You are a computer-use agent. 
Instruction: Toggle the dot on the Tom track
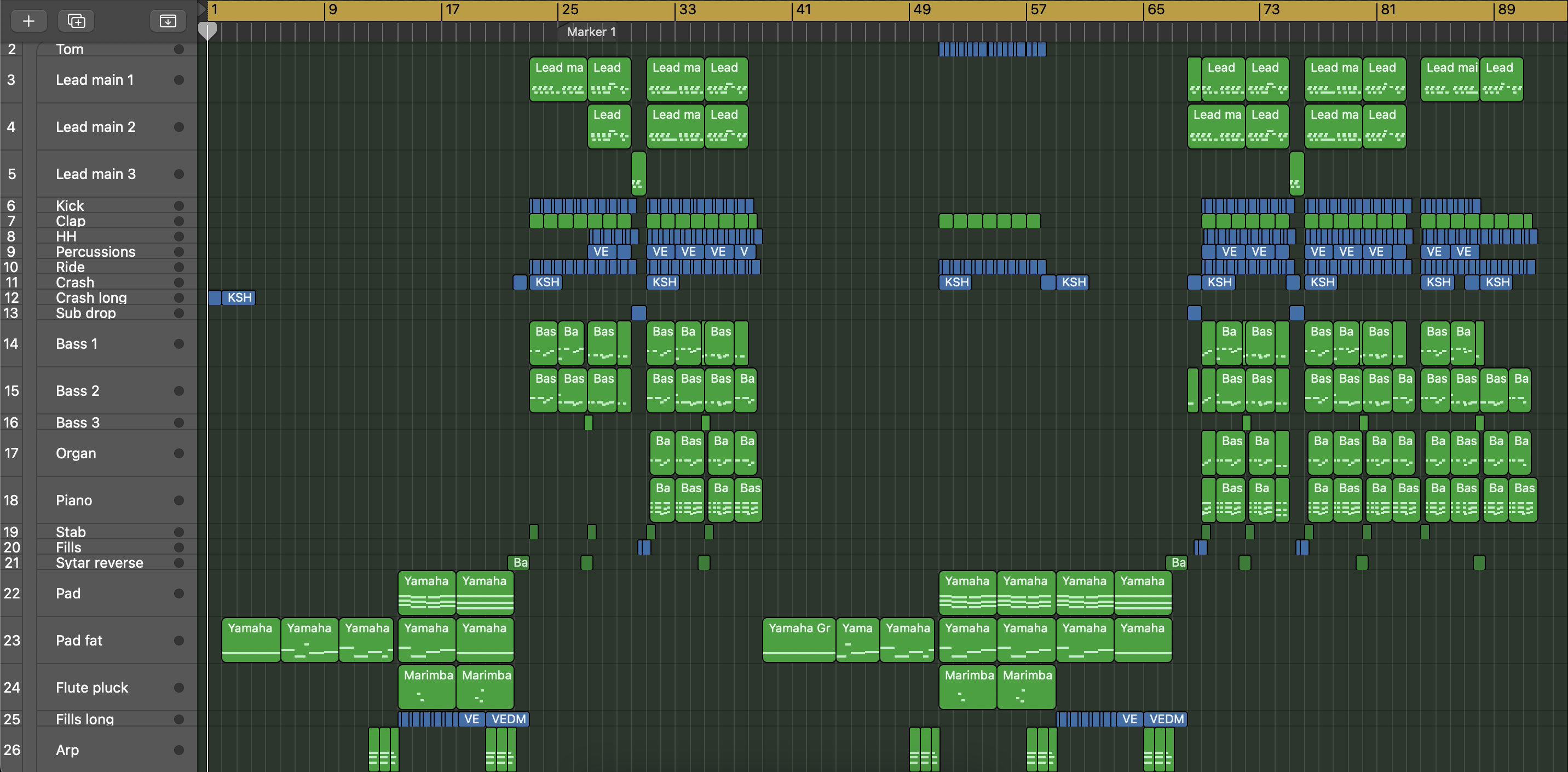179,49
